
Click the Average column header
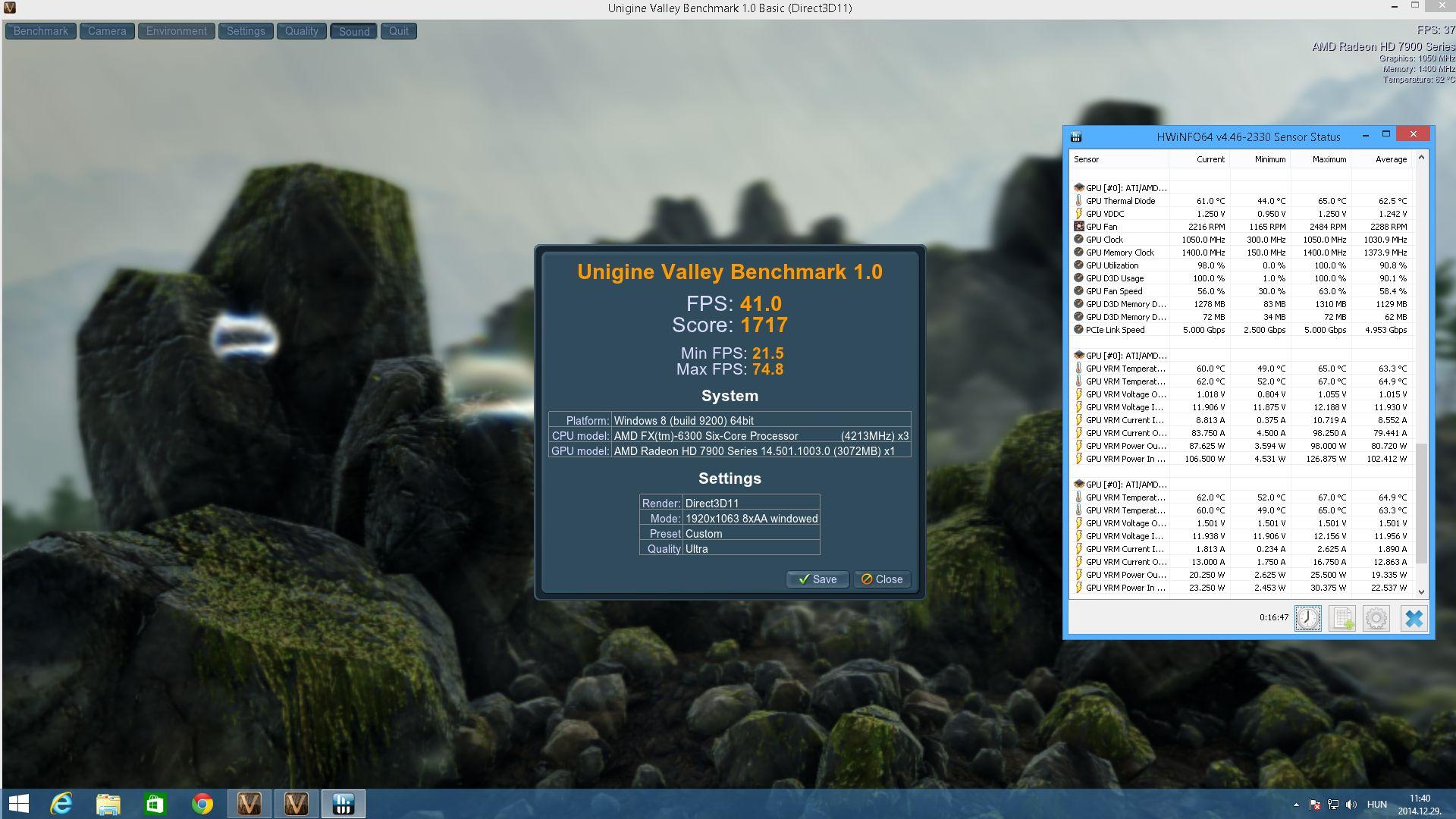point(1382,159)
